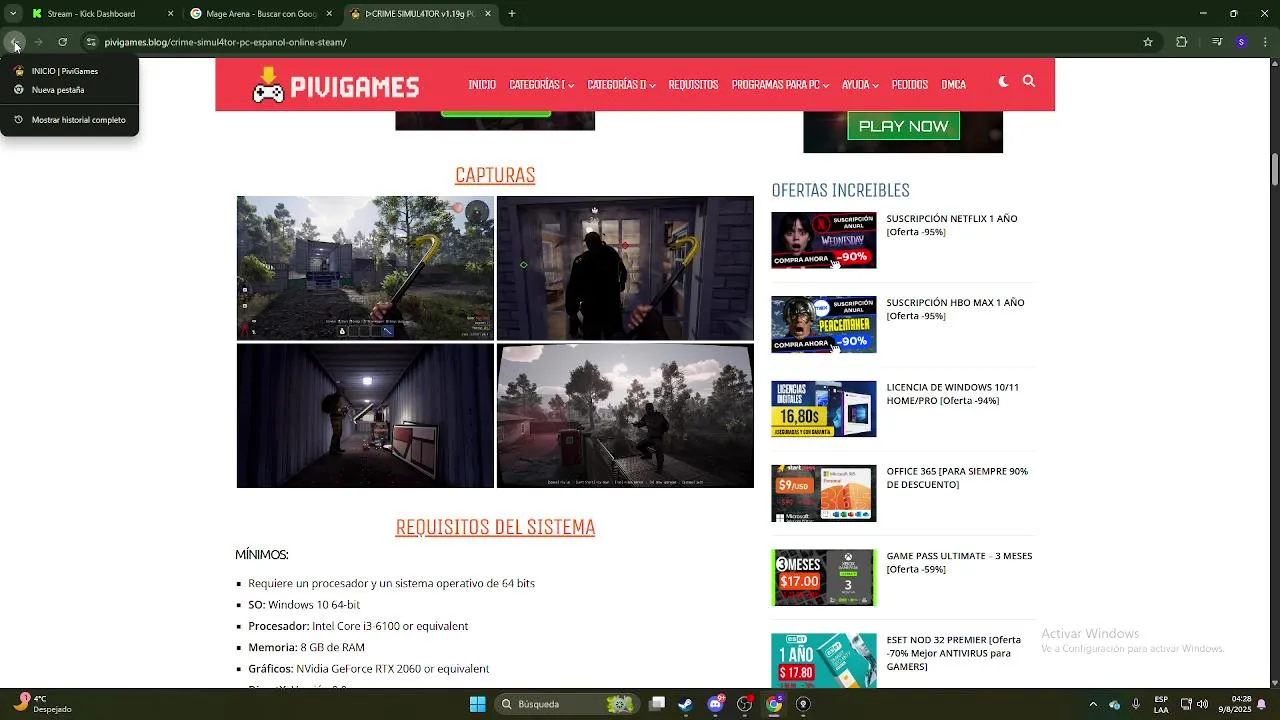The height and width of the screenshot is (720, 1280).
Task: Open the REQUISITOS nav link
Action: coord(693,85)
